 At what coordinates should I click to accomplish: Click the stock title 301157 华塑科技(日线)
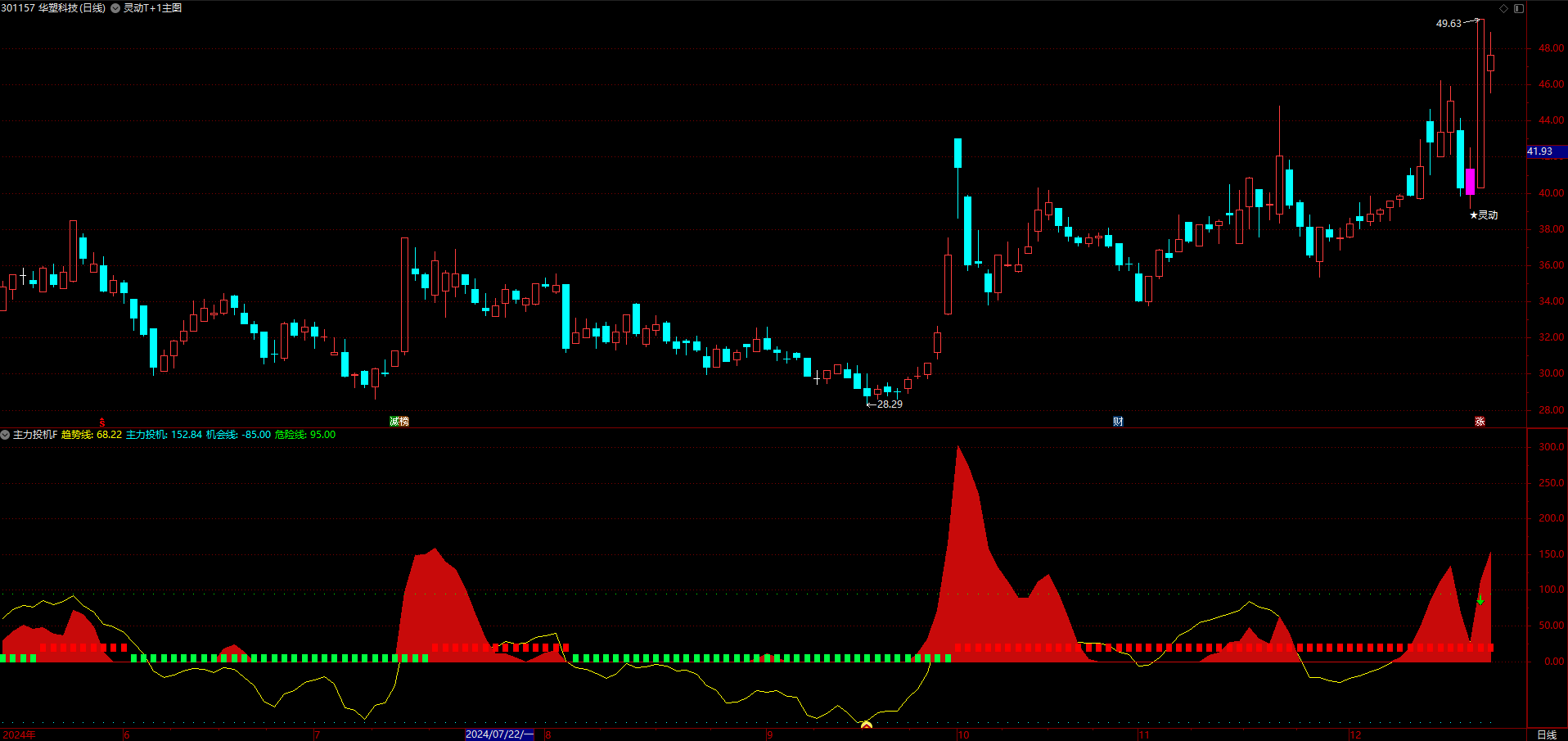click(53, 8)
